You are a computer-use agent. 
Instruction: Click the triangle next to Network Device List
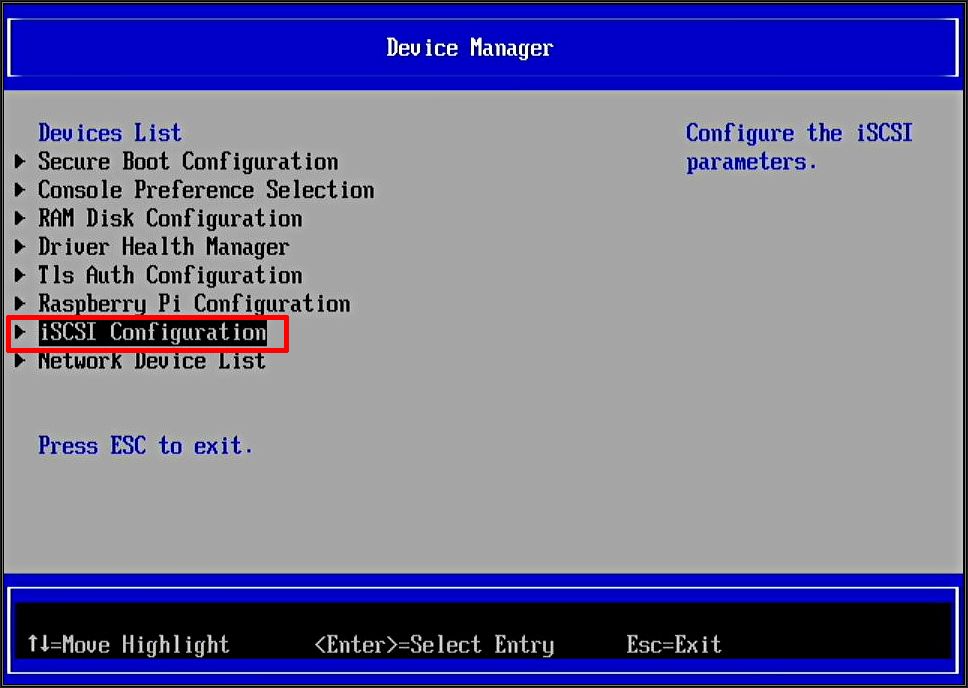coord(20,361)
